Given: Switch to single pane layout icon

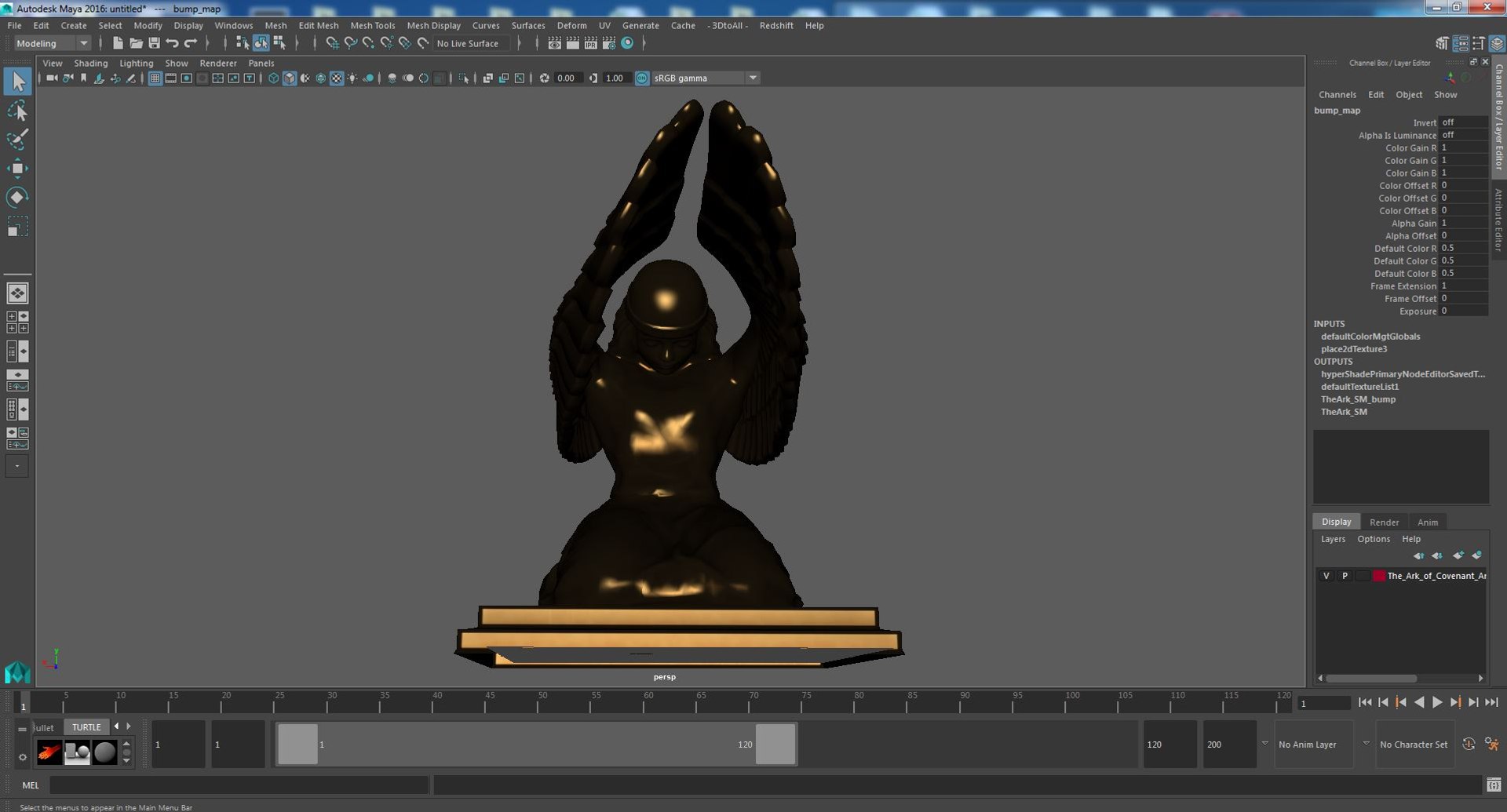Looking at the screenshot, I should coord(17,293).
